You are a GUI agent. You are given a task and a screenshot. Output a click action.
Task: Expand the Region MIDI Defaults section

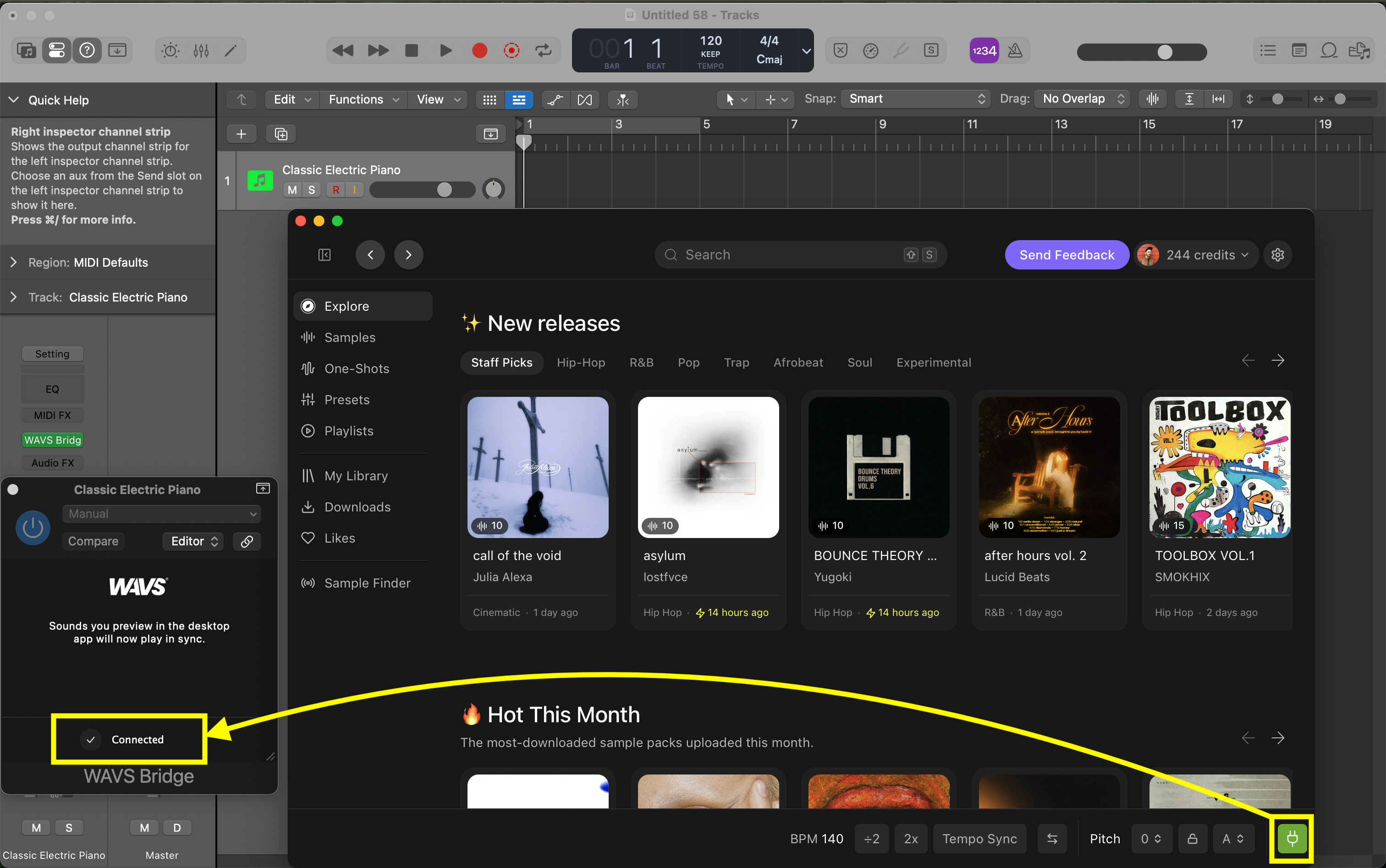tap(14, 262)
